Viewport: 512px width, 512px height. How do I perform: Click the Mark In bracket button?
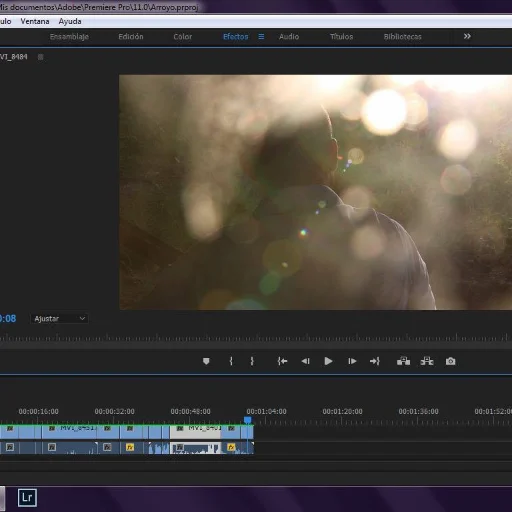coord(231,361)
